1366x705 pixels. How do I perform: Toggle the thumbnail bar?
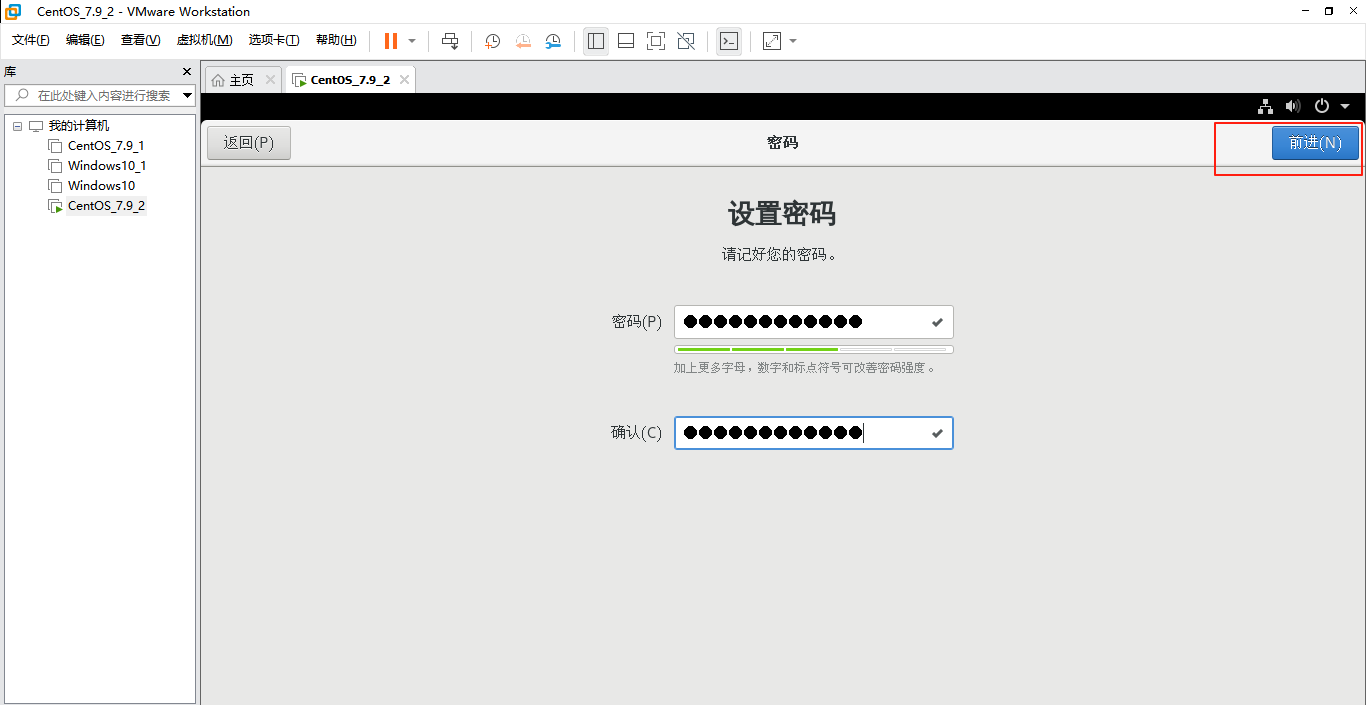[626, 41]
